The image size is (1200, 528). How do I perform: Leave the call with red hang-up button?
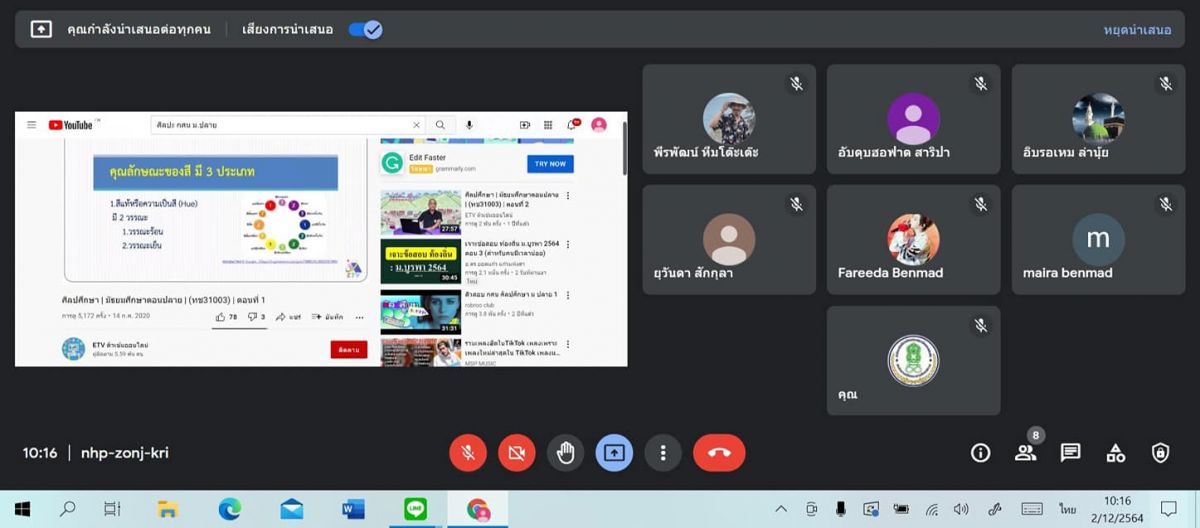pyautogui.click(x=718, y=453)
